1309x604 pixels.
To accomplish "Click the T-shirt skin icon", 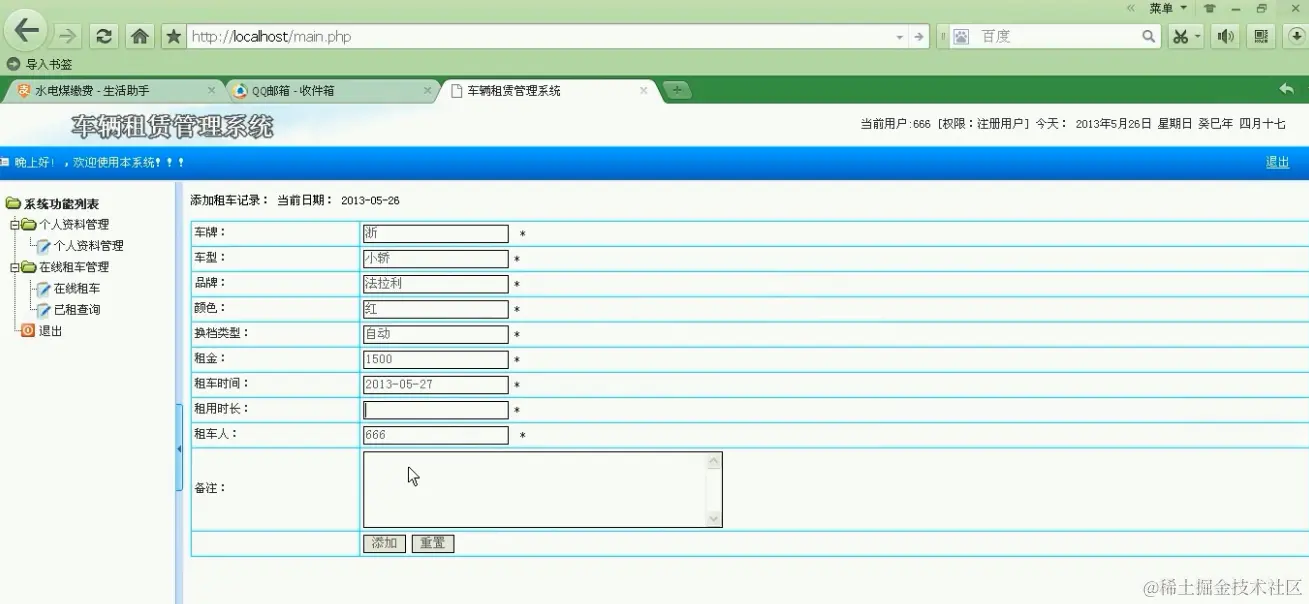I will click(1210, 8).
